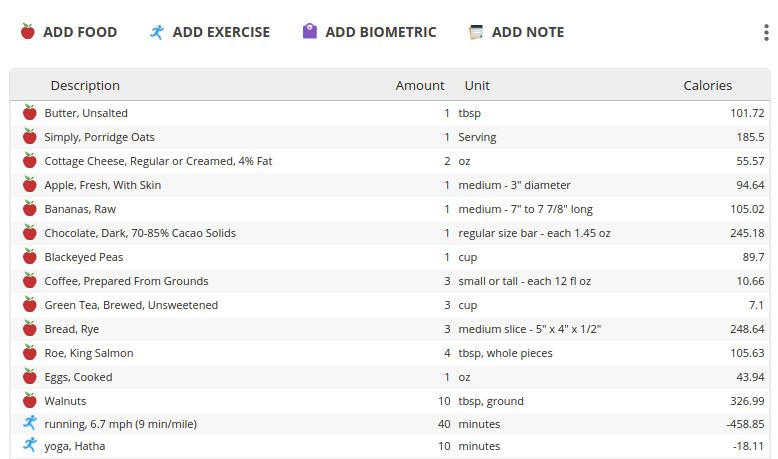
Task: Sort the diary by Description column header
Action: point(85,86)
